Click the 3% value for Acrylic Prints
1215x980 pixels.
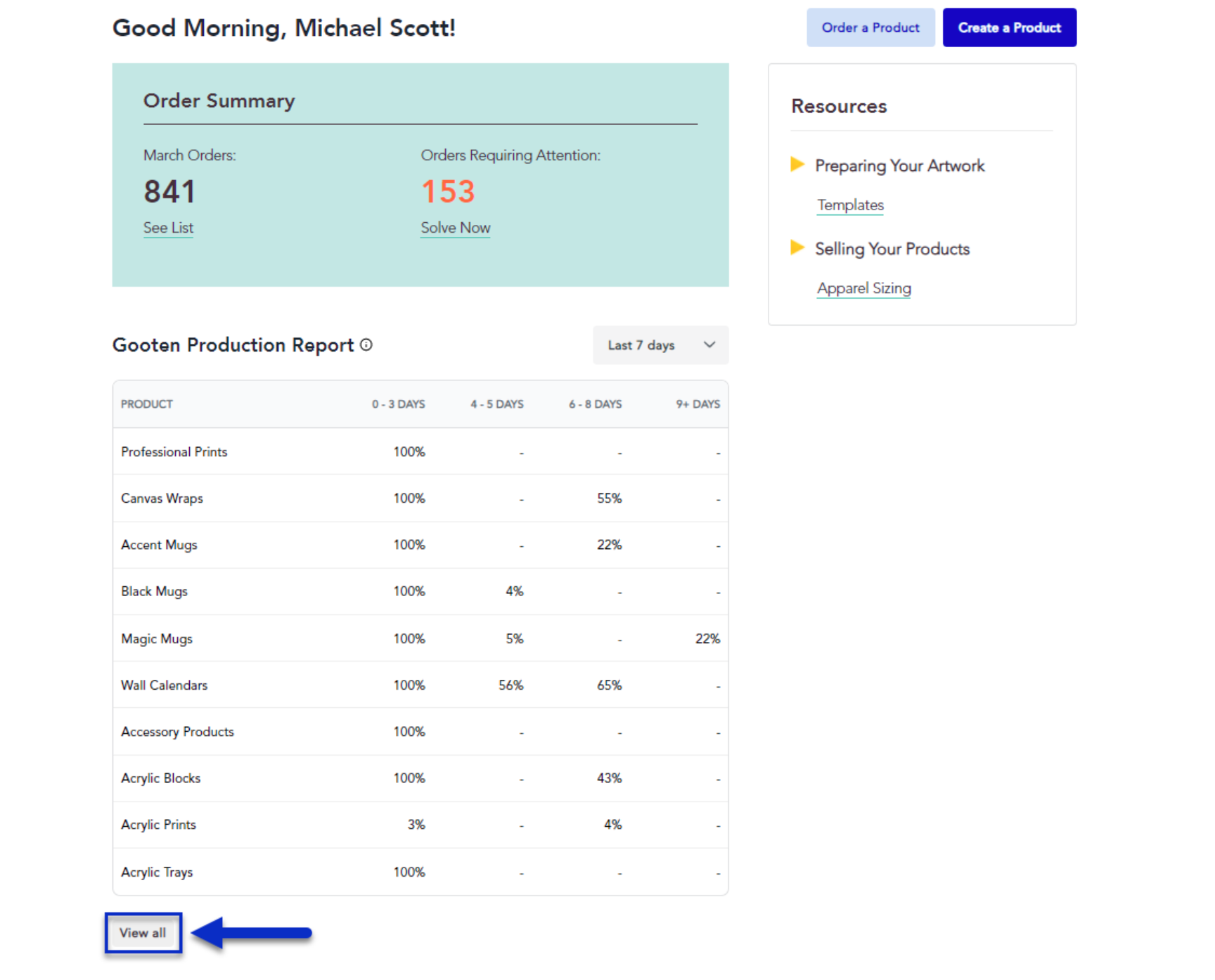(x=416, y=825)
